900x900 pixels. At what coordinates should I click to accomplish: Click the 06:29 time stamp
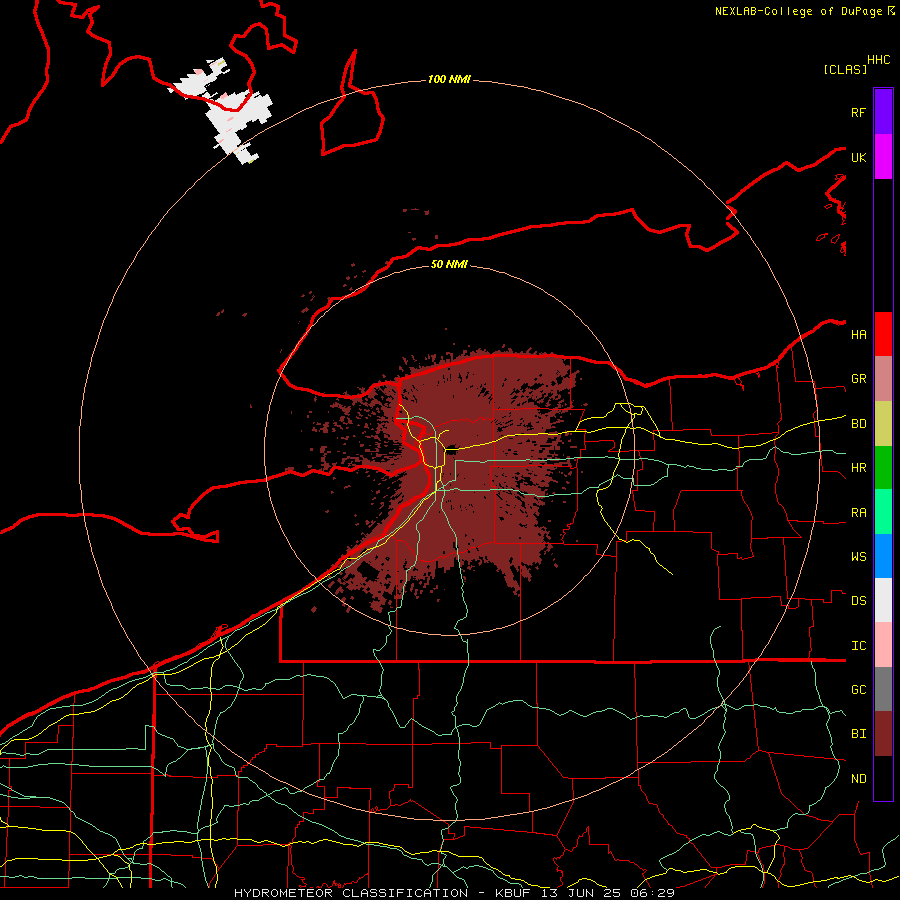(652, 893)
